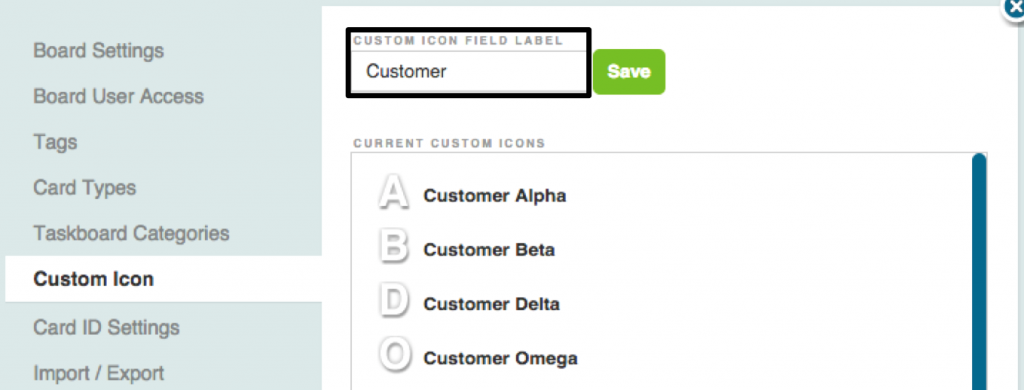The image size is (1024, 390).
Task: Go to Board User Access
Action: click(x=119, y=96)
